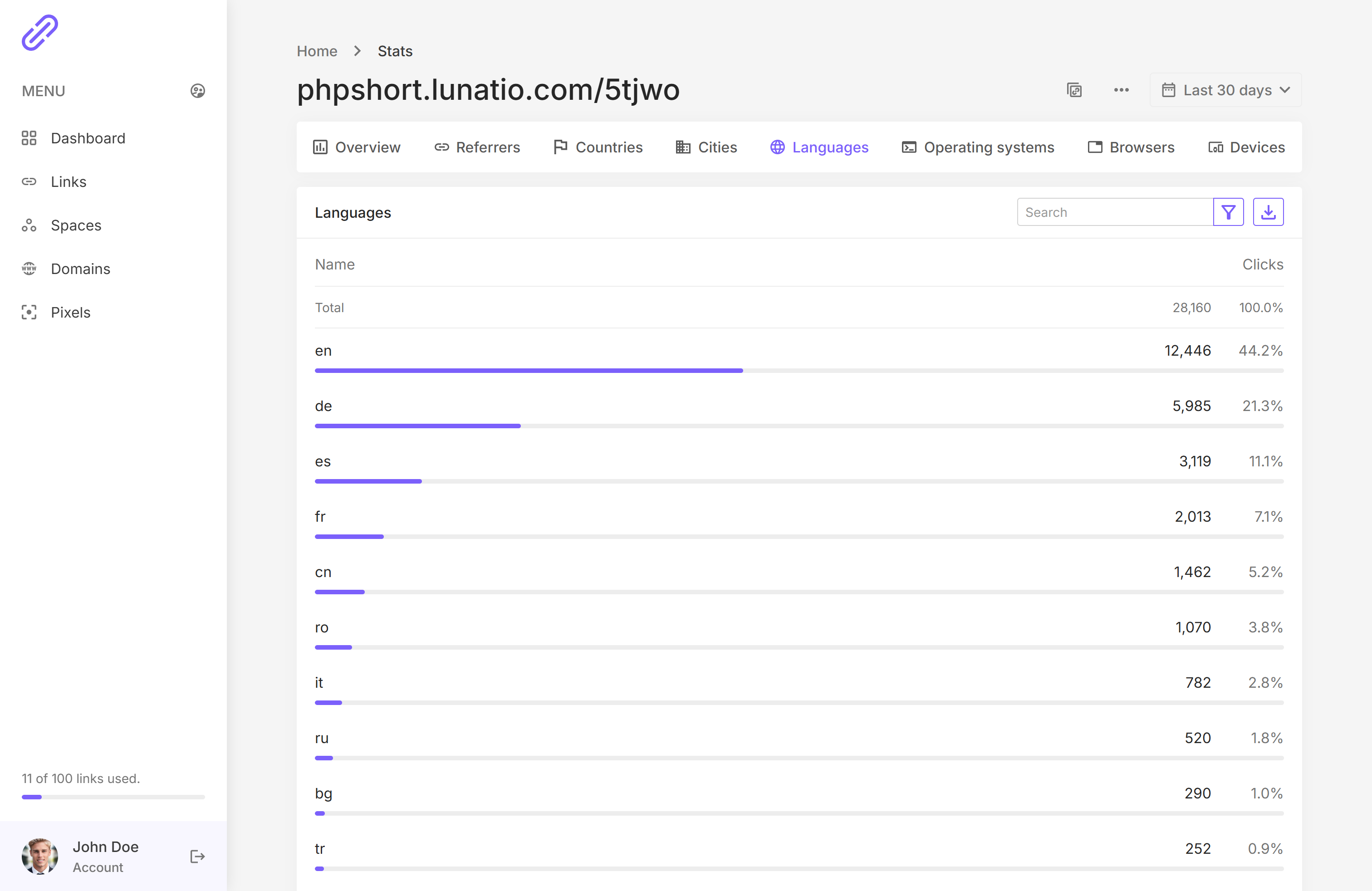The width and height of the screenshot is (1372, 891).
Task: Switch to the Overview tab
Action: click(x=356, y=147)
